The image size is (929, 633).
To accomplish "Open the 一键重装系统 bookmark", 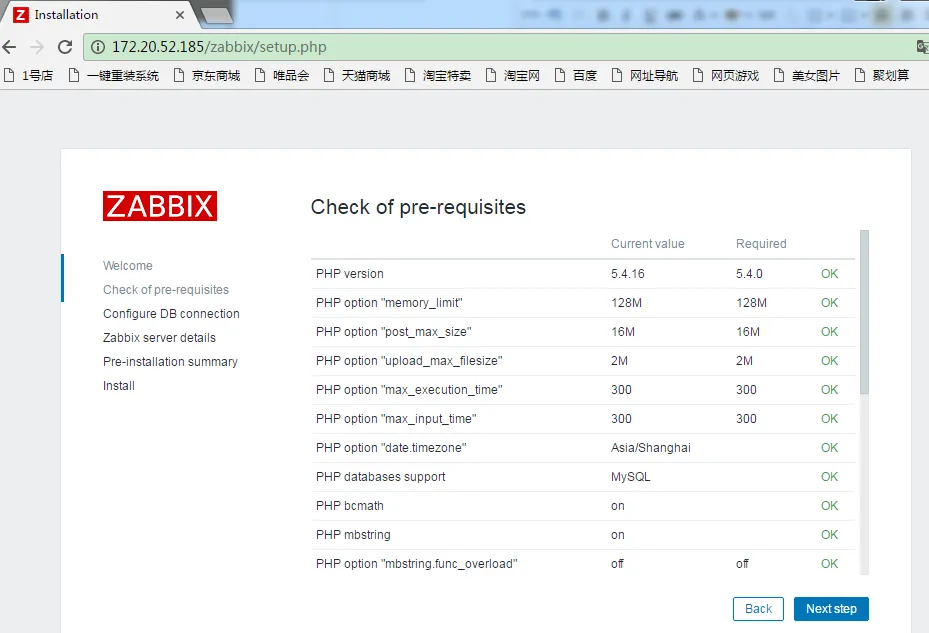I will (114, 75).
